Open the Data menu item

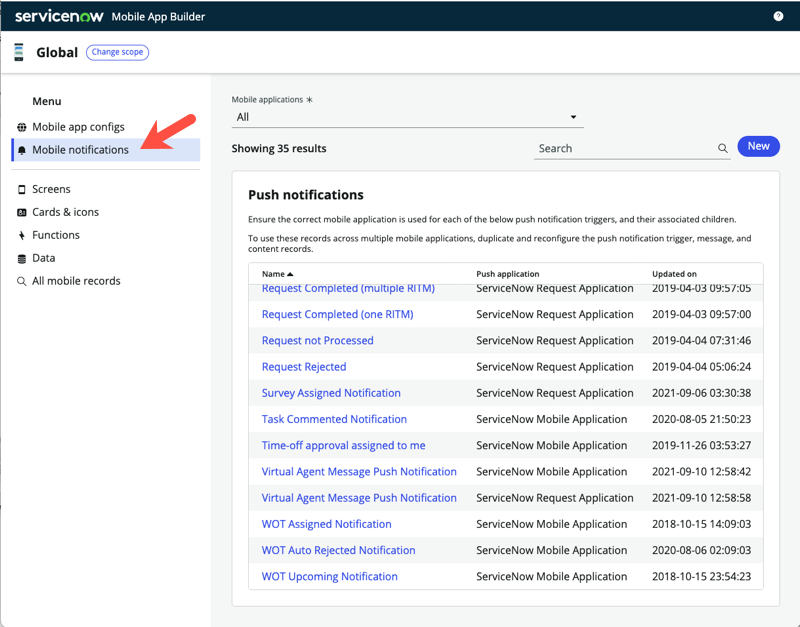(x=43, y=258)
